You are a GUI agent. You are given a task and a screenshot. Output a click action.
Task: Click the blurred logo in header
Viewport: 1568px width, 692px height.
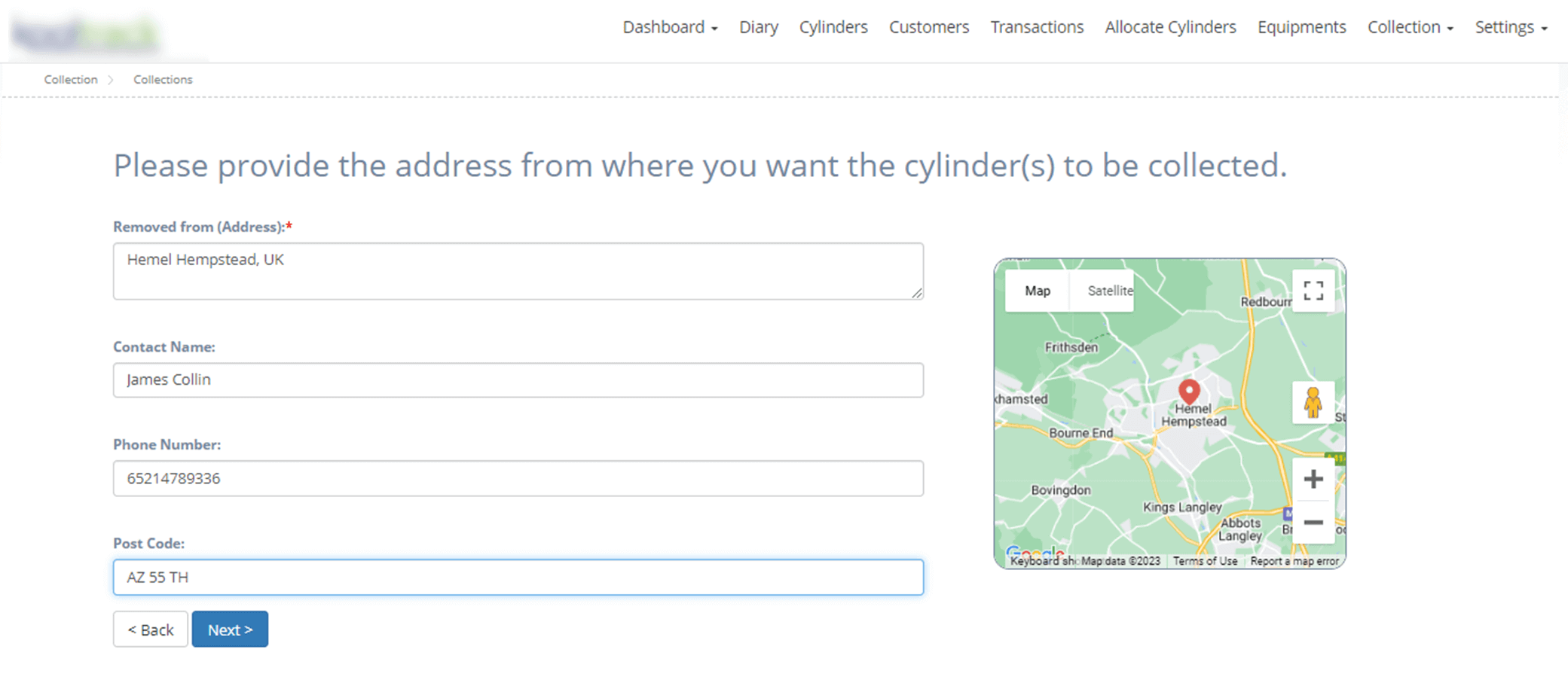(x=85, y=32)
